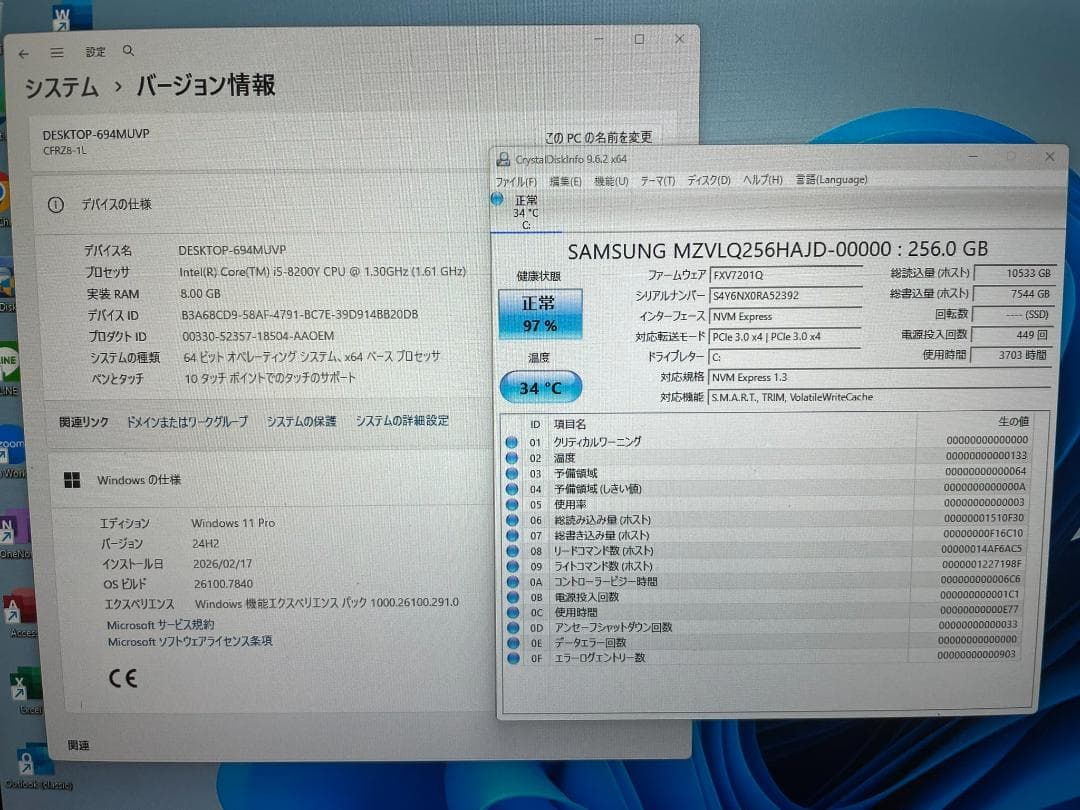Click edition value Windows 11 Pro
The height and width of the screenshot is (810, 1080).
(x=233, y=523)
